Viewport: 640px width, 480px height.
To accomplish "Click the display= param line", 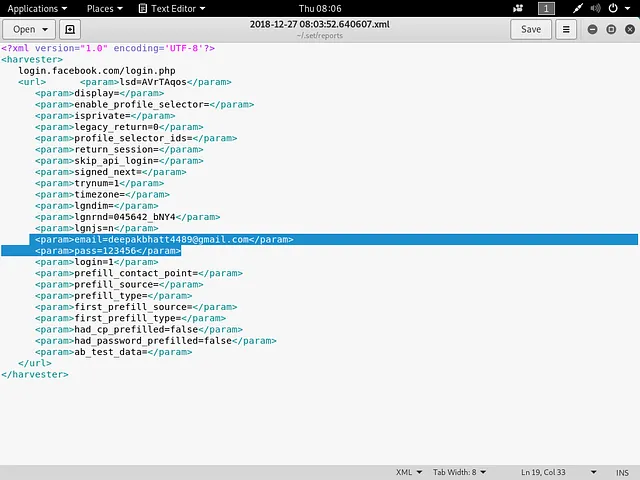I will 100,93.
